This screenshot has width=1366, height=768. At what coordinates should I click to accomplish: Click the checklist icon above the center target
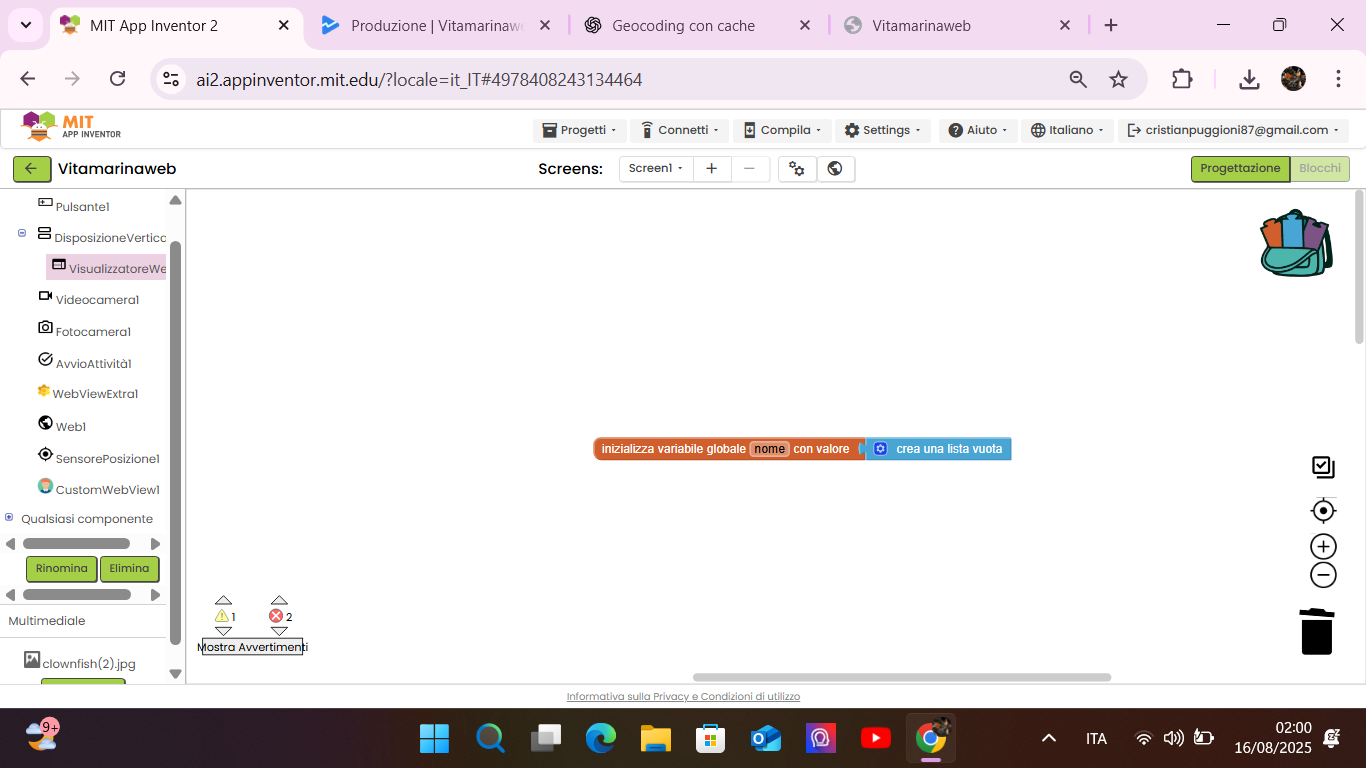coord(1323,466)
